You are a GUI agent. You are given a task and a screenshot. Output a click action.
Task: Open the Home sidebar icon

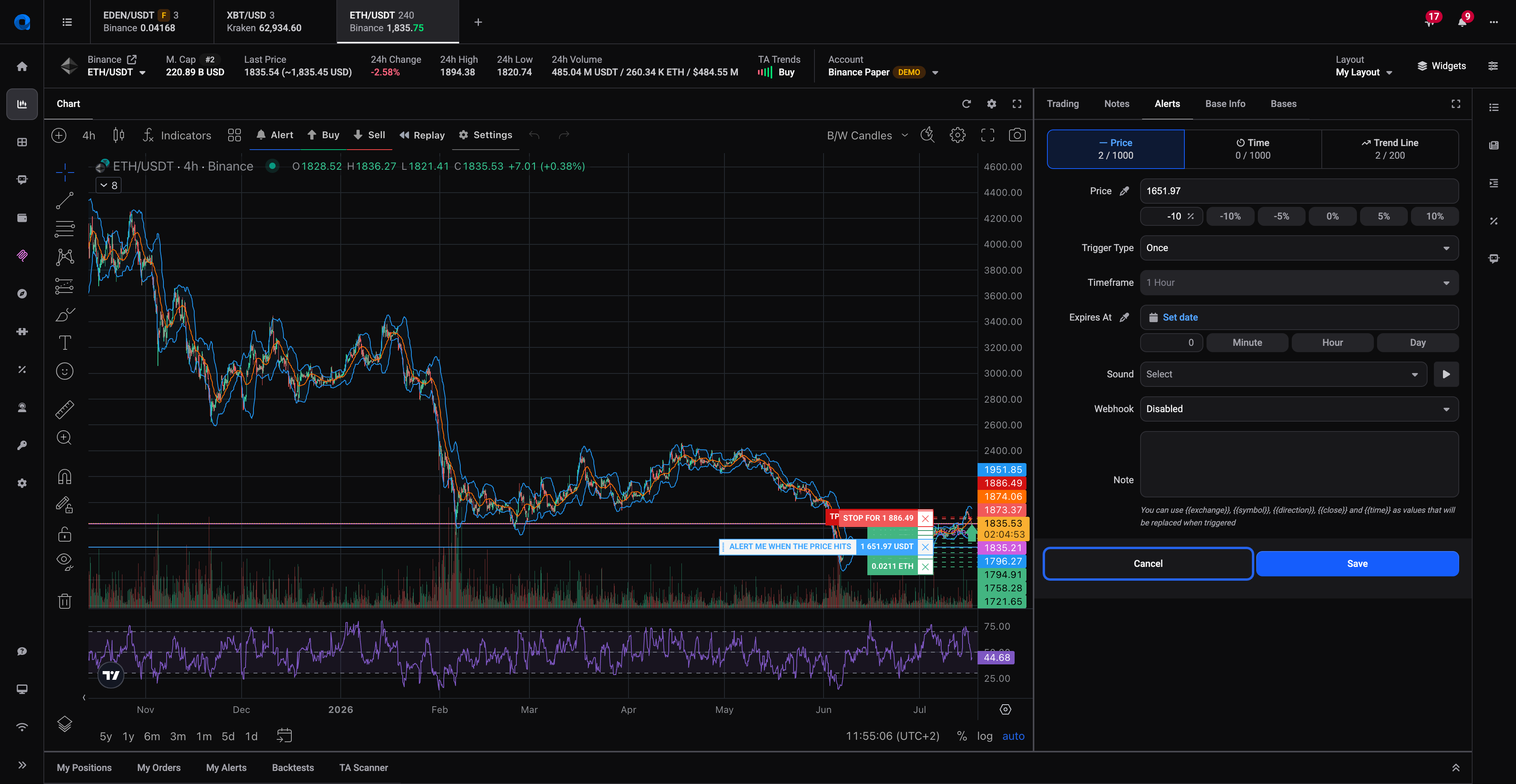point(23,66)
